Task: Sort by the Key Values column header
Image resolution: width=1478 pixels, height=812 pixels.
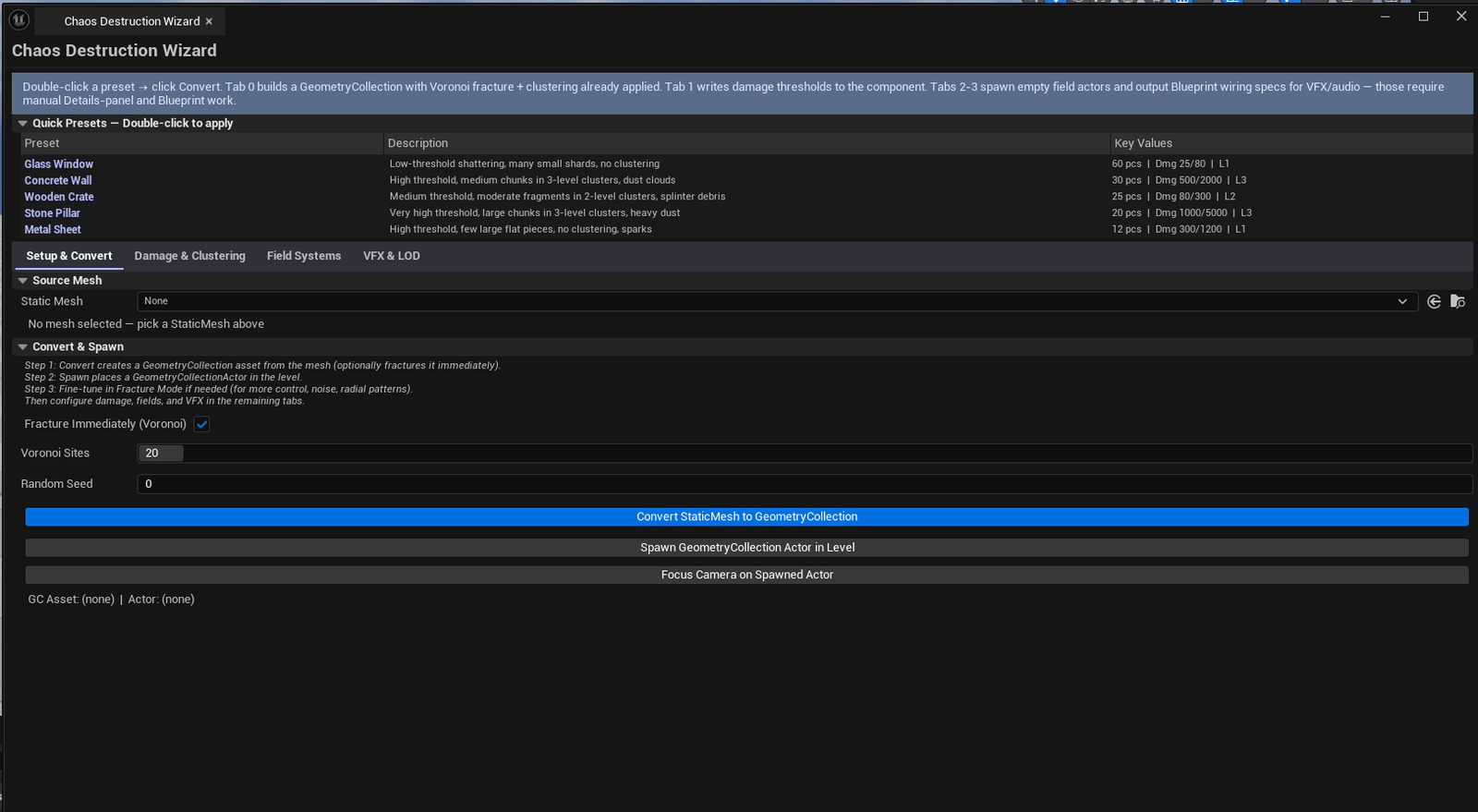Action: (1291, 143)
